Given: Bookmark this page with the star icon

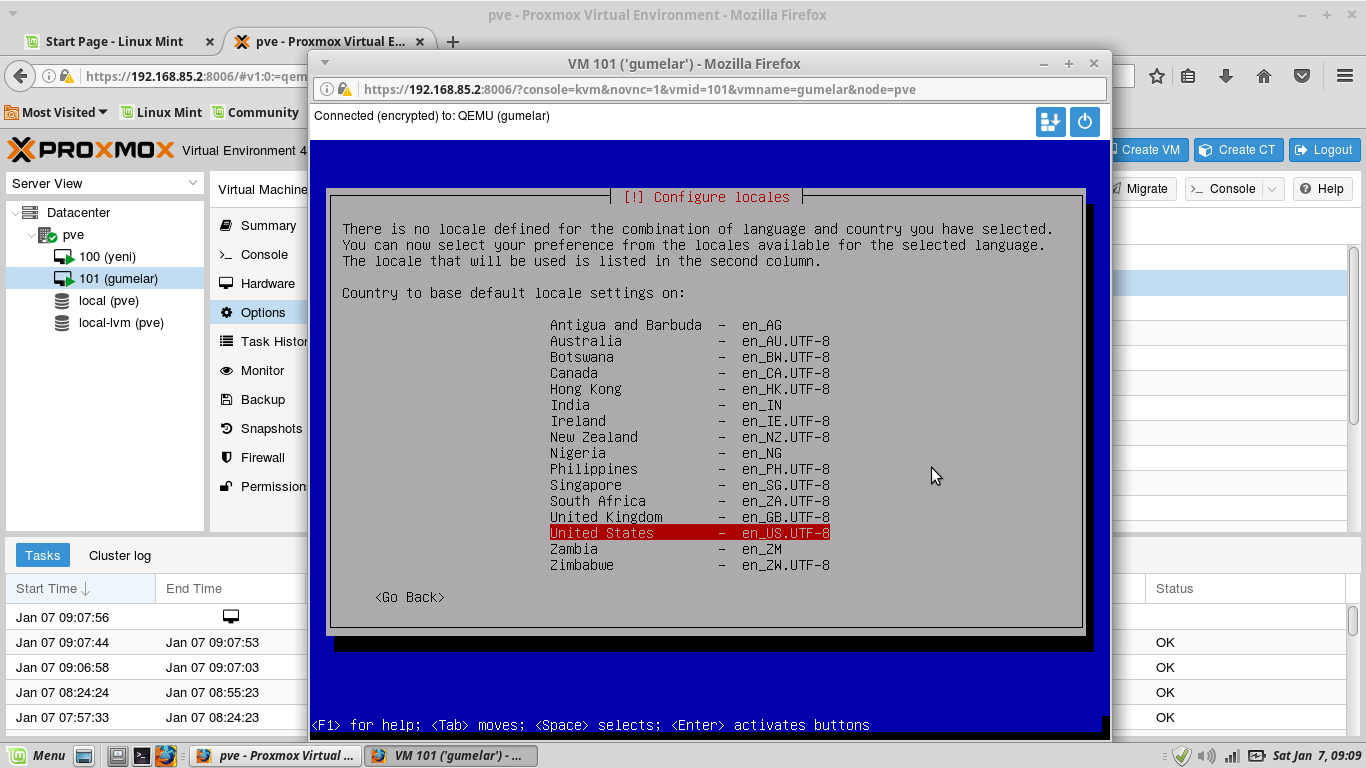Looking at the screenshot, I should tap(1157, 76).
